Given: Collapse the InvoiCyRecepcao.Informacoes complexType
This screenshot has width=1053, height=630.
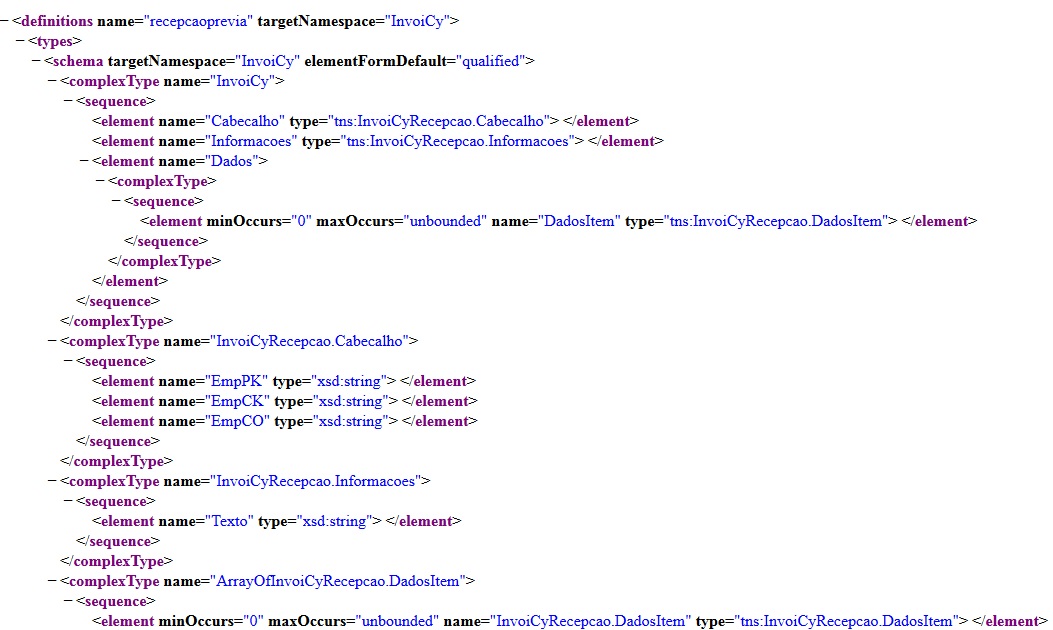Looking at the screenshot, I should pyautogui.click(x=53, y=481).
